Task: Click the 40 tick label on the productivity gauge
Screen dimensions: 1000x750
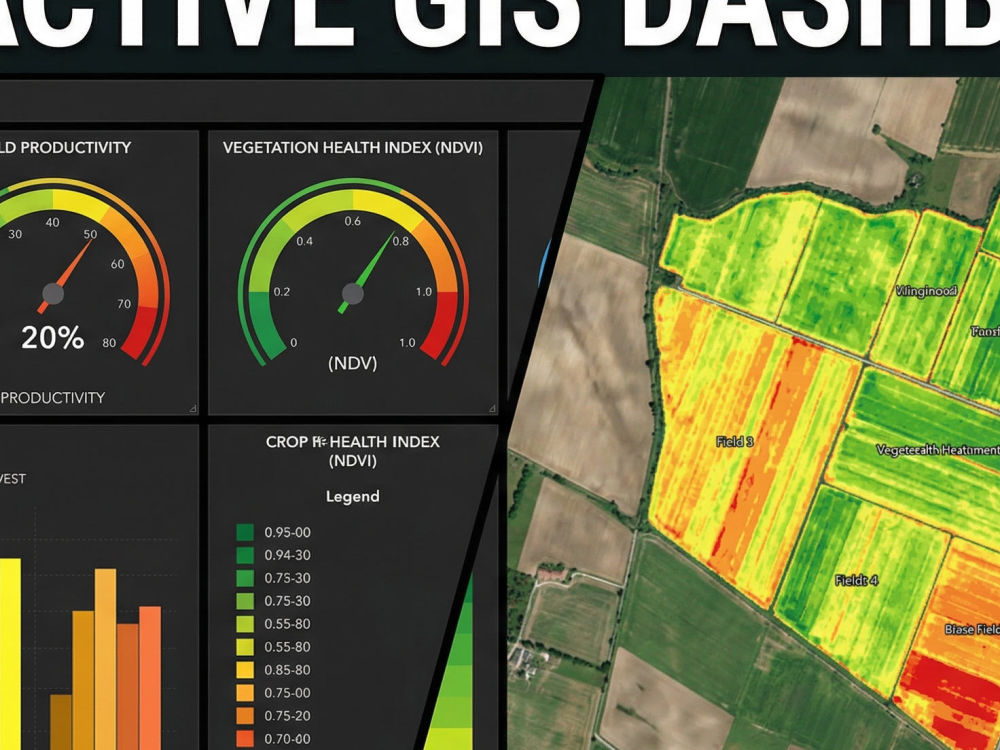Action: pyautogui.click(x=52, y=222)
